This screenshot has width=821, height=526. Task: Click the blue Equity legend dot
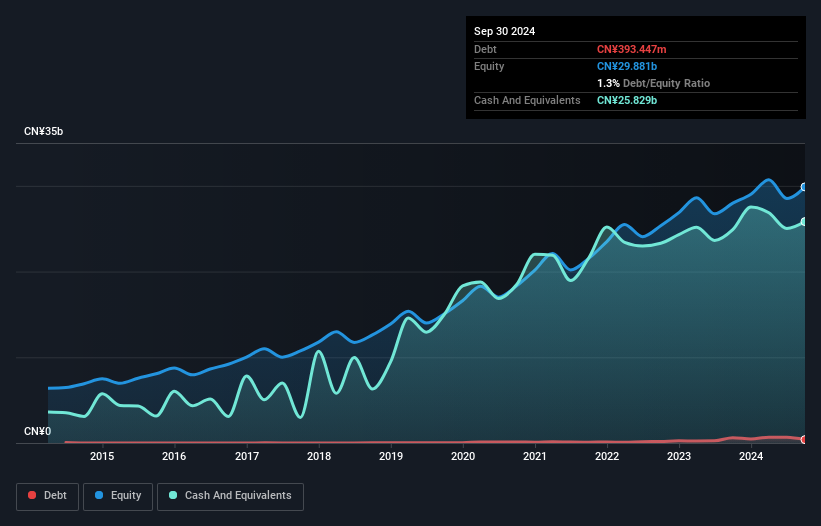(99, 495)
